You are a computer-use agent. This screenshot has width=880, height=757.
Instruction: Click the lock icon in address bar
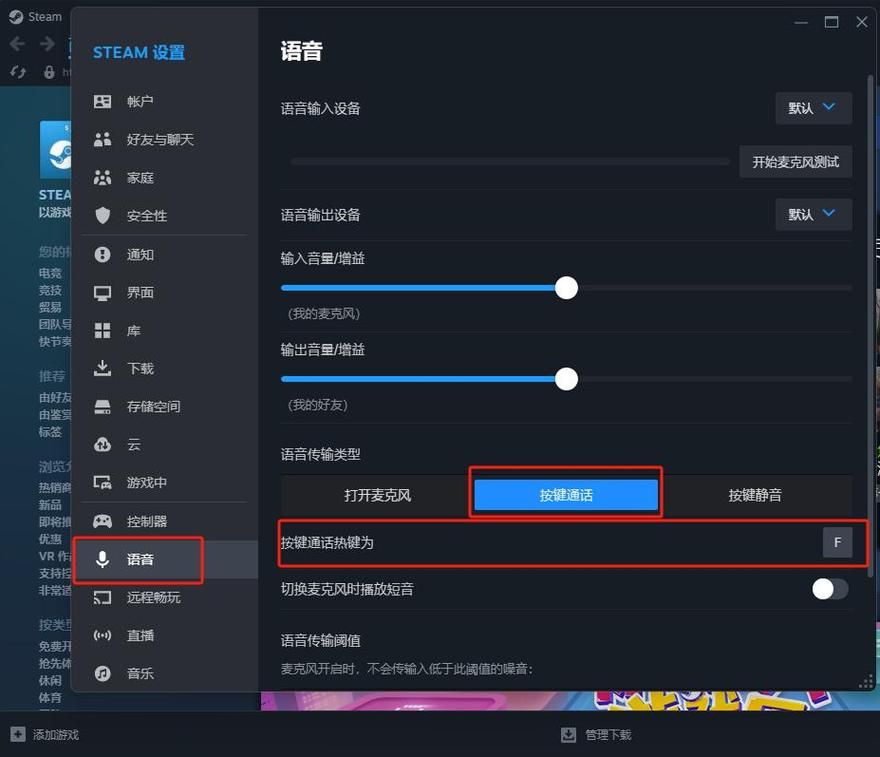tap(49, 72)
